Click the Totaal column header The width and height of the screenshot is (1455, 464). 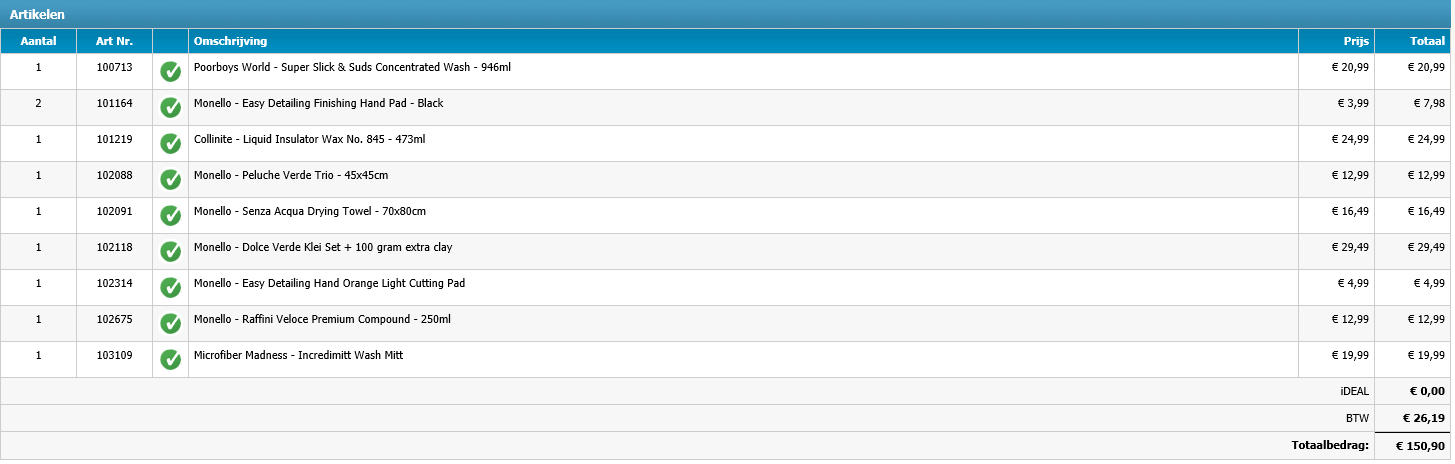pos(1427,41)
